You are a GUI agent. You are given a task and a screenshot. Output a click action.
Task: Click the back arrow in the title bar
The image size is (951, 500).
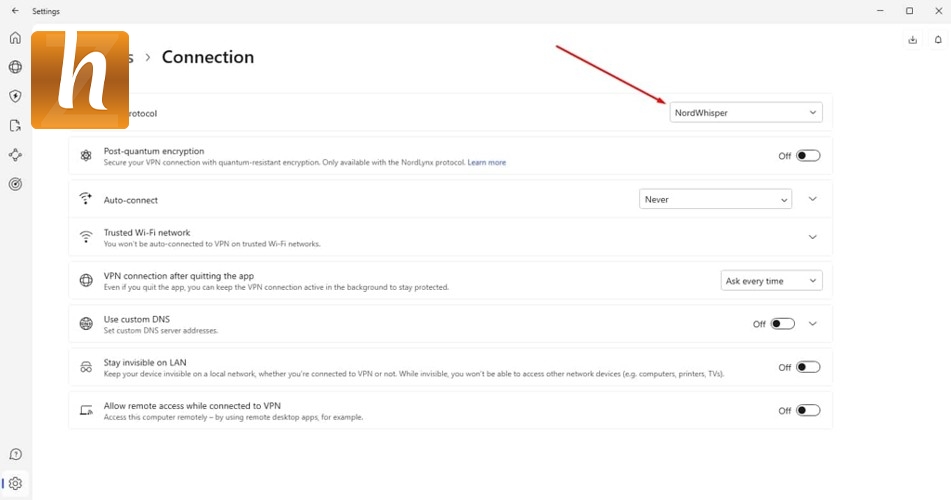point(15,11)
